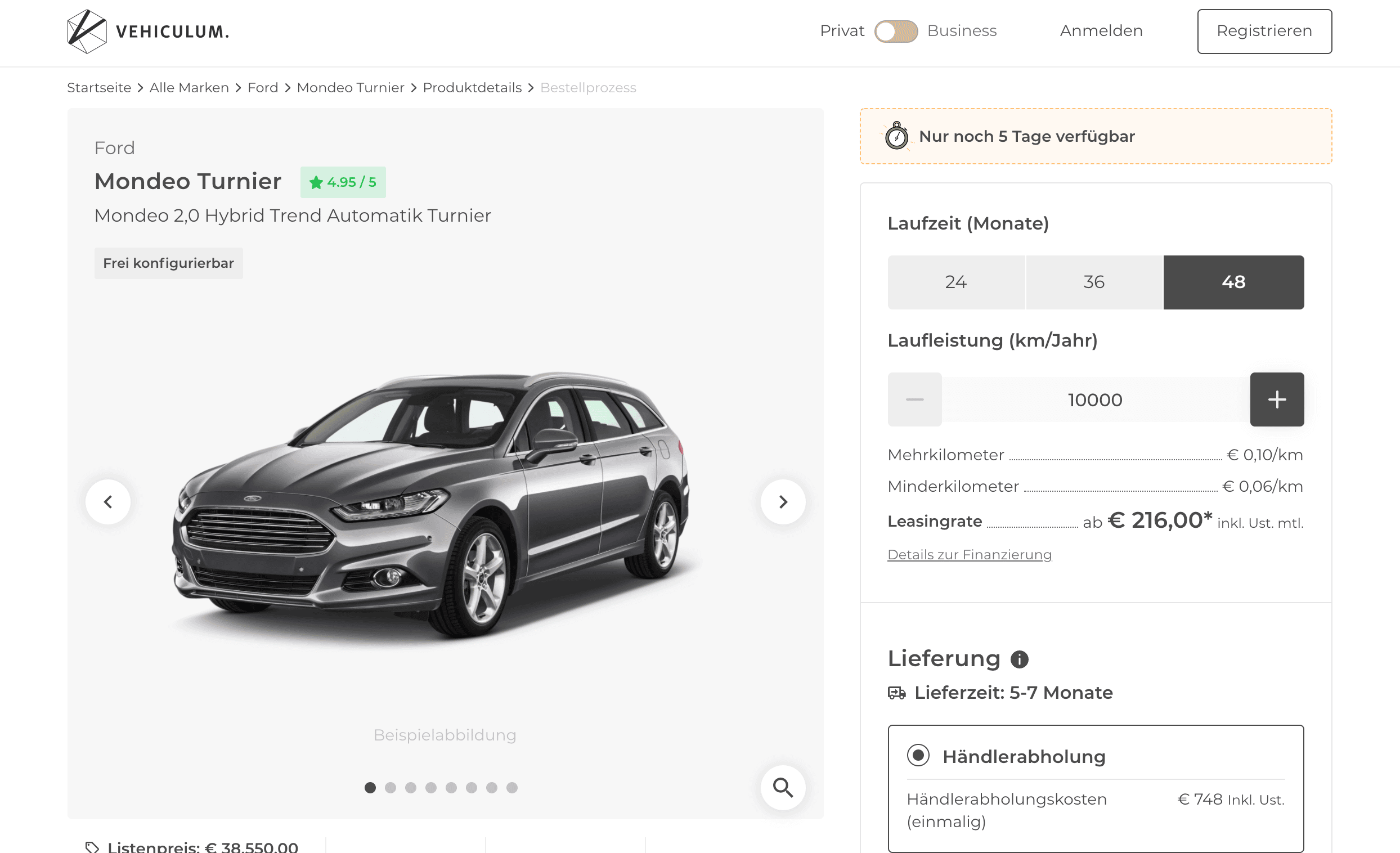This screenshot has width=1400, height=853.
Task: Increase Laufleistung with plus button
Action: [1277, 399]
